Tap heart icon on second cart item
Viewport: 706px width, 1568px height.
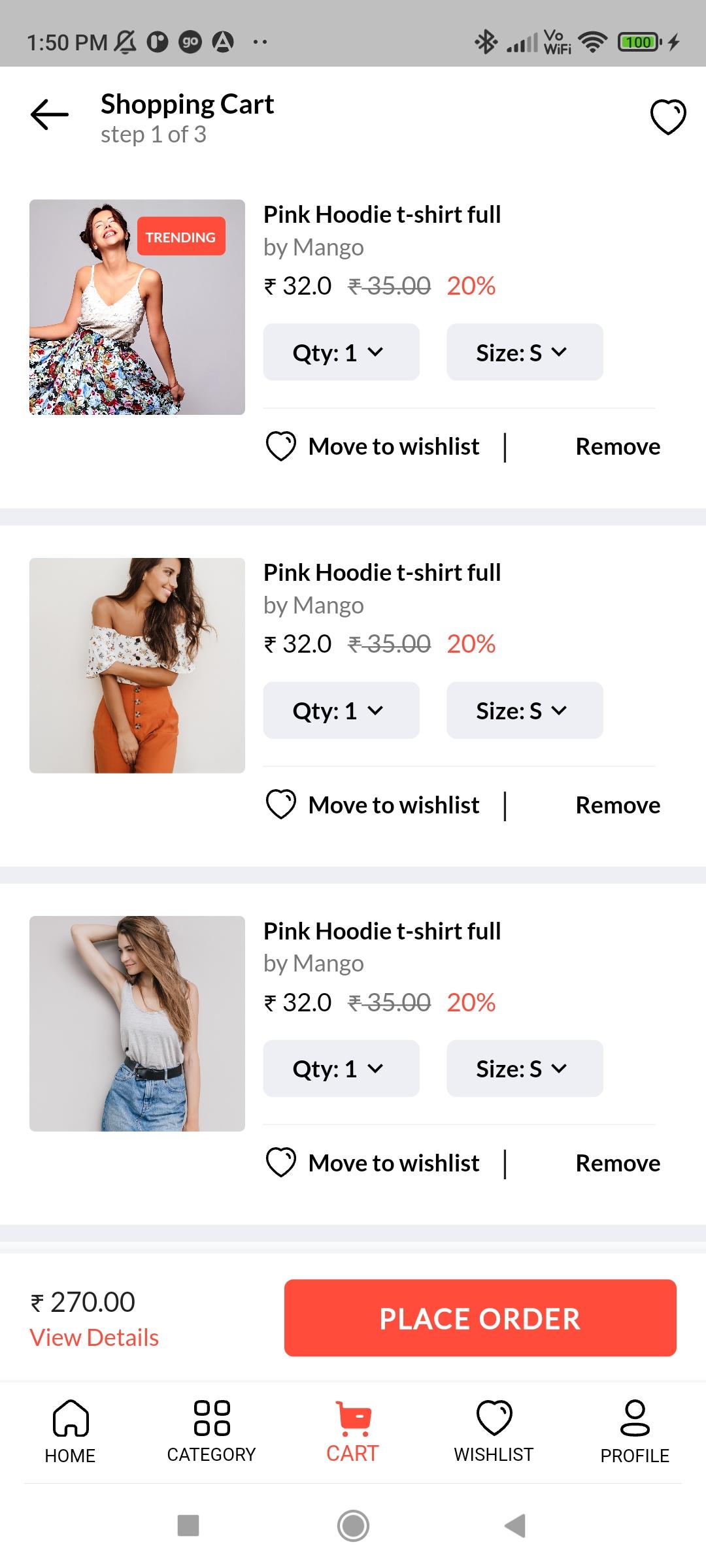(x=281, y=804)
